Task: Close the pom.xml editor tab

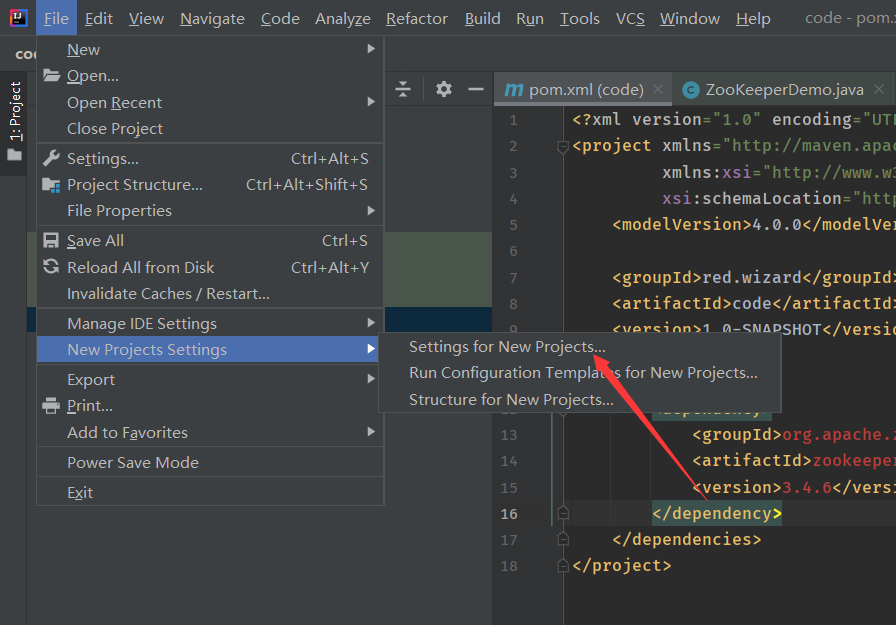Action: click(x=658, y=89)
